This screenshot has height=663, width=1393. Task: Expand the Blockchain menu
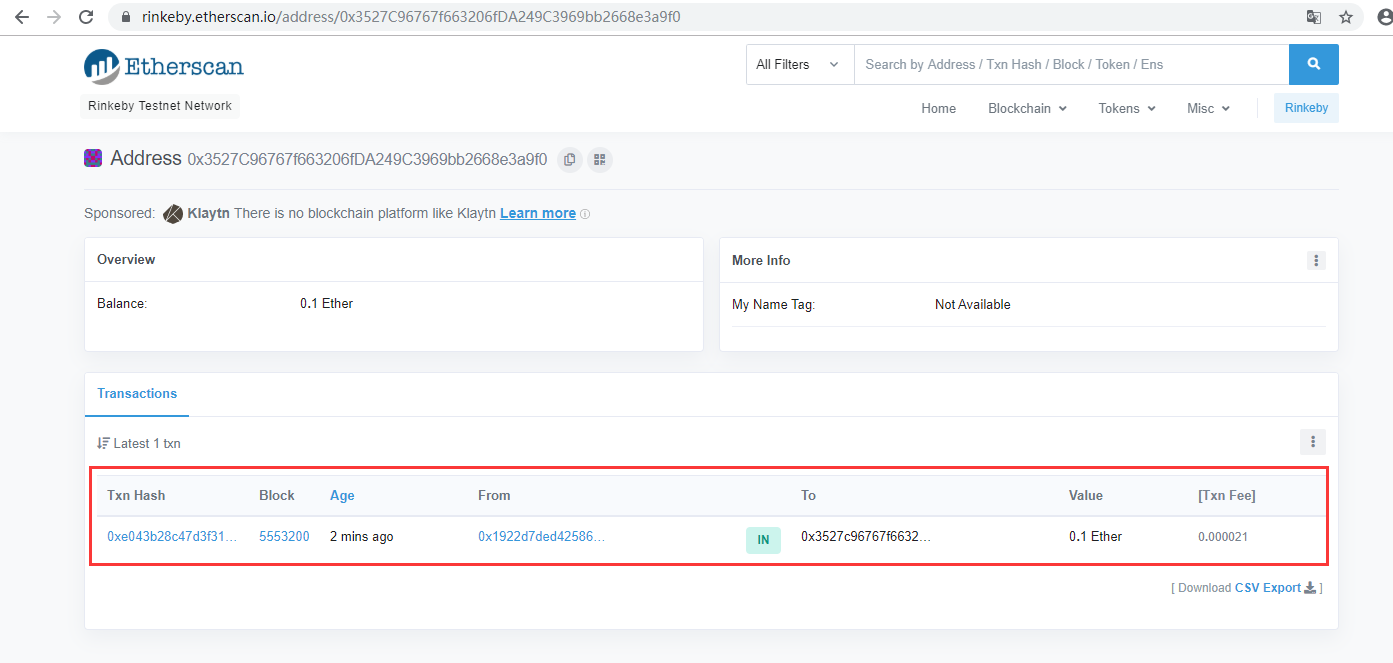click(1027, 108)
